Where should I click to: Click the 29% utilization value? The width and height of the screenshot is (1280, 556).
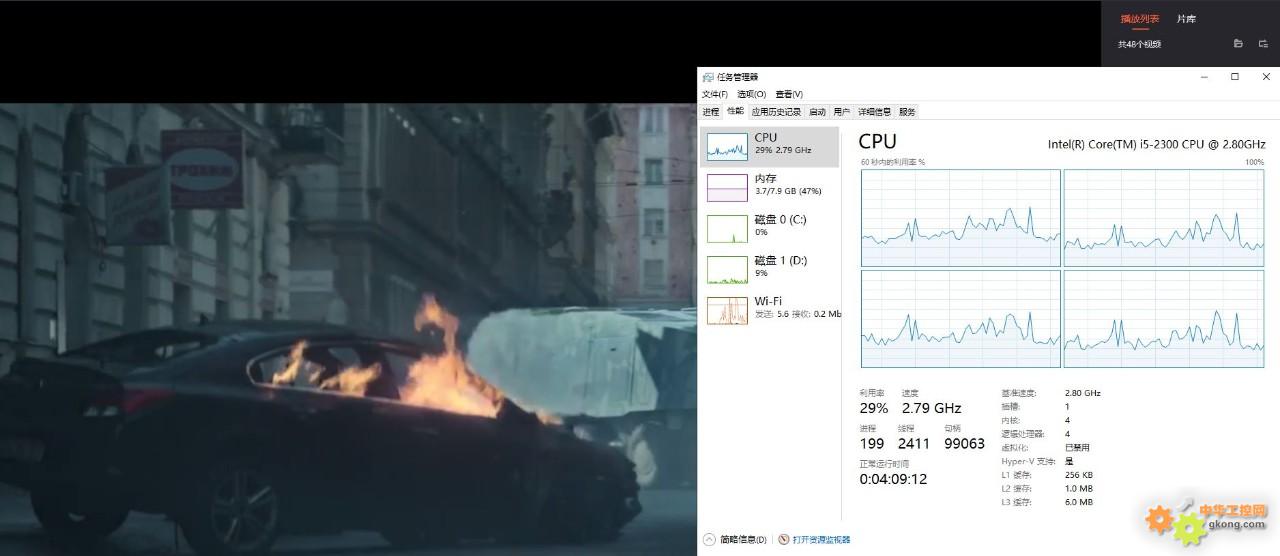873,408
